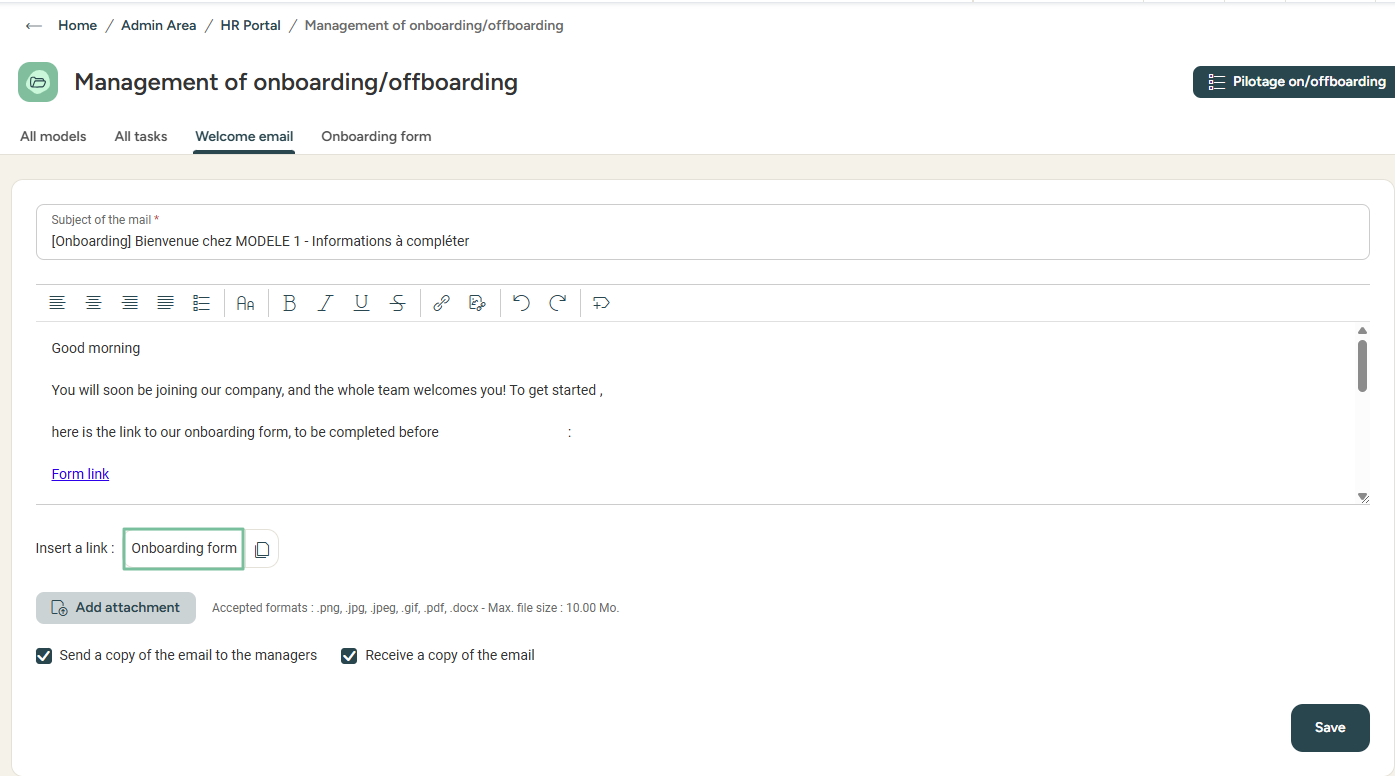Click the email body vertical scrollbar
The image size is (1395, 776).
tap(1362, 365)
